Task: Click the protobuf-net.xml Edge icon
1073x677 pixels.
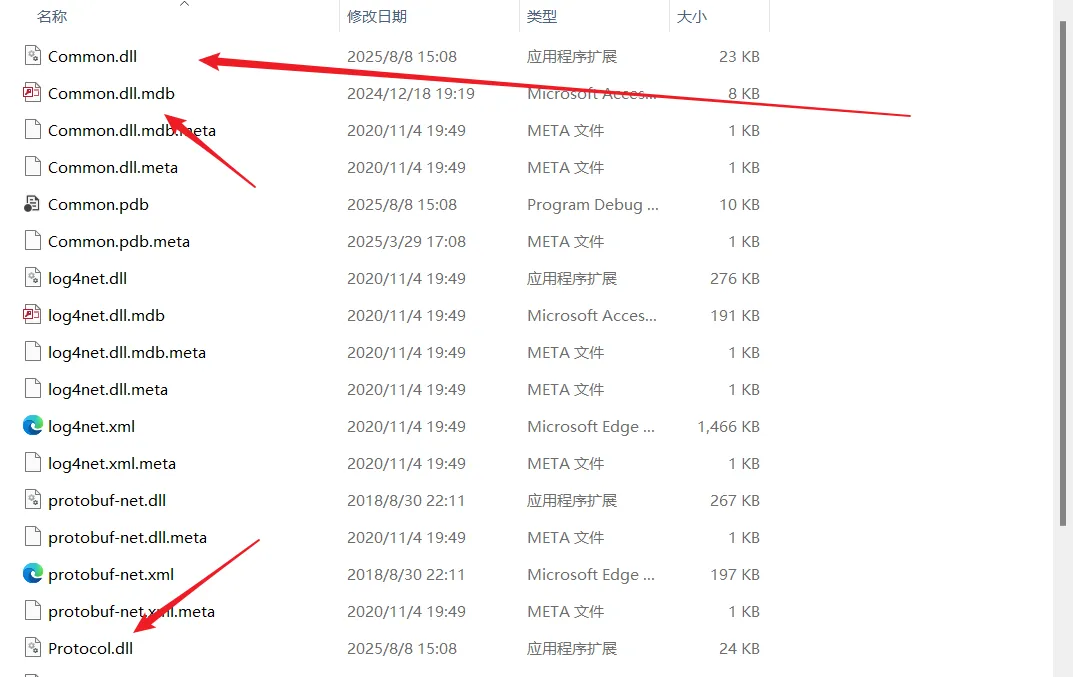Action: pos(33,574)
